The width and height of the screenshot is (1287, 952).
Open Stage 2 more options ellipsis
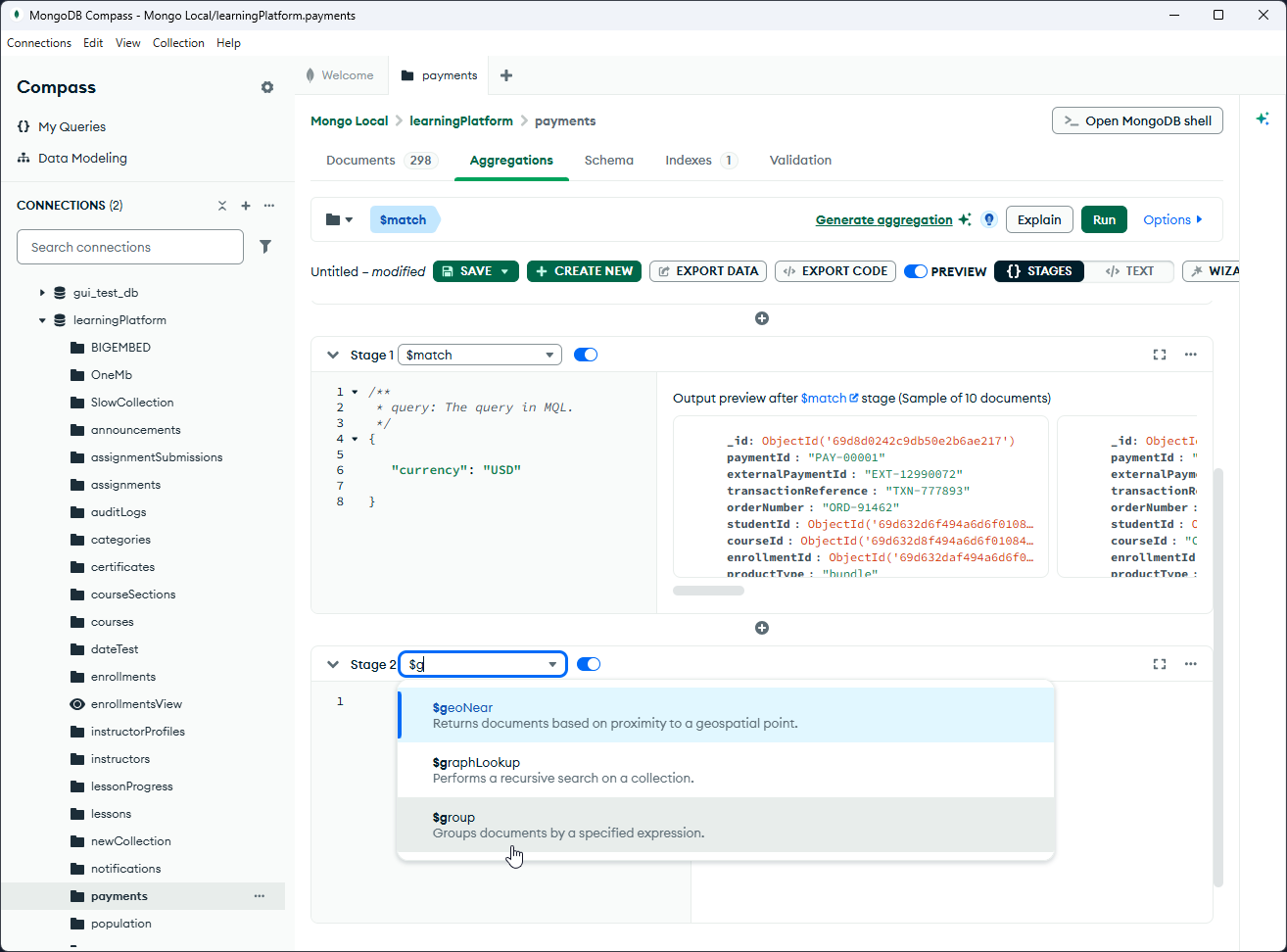1191,664
